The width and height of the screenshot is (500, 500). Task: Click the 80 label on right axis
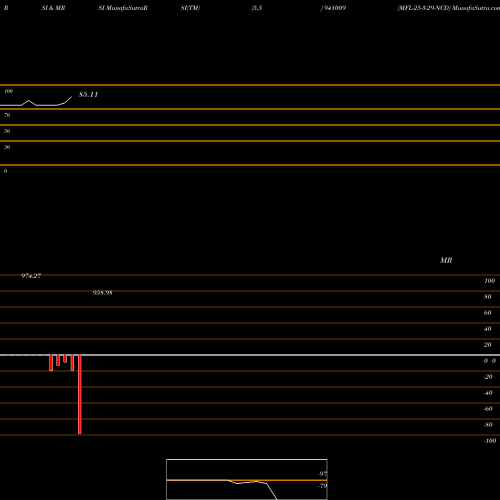(488, 297)
